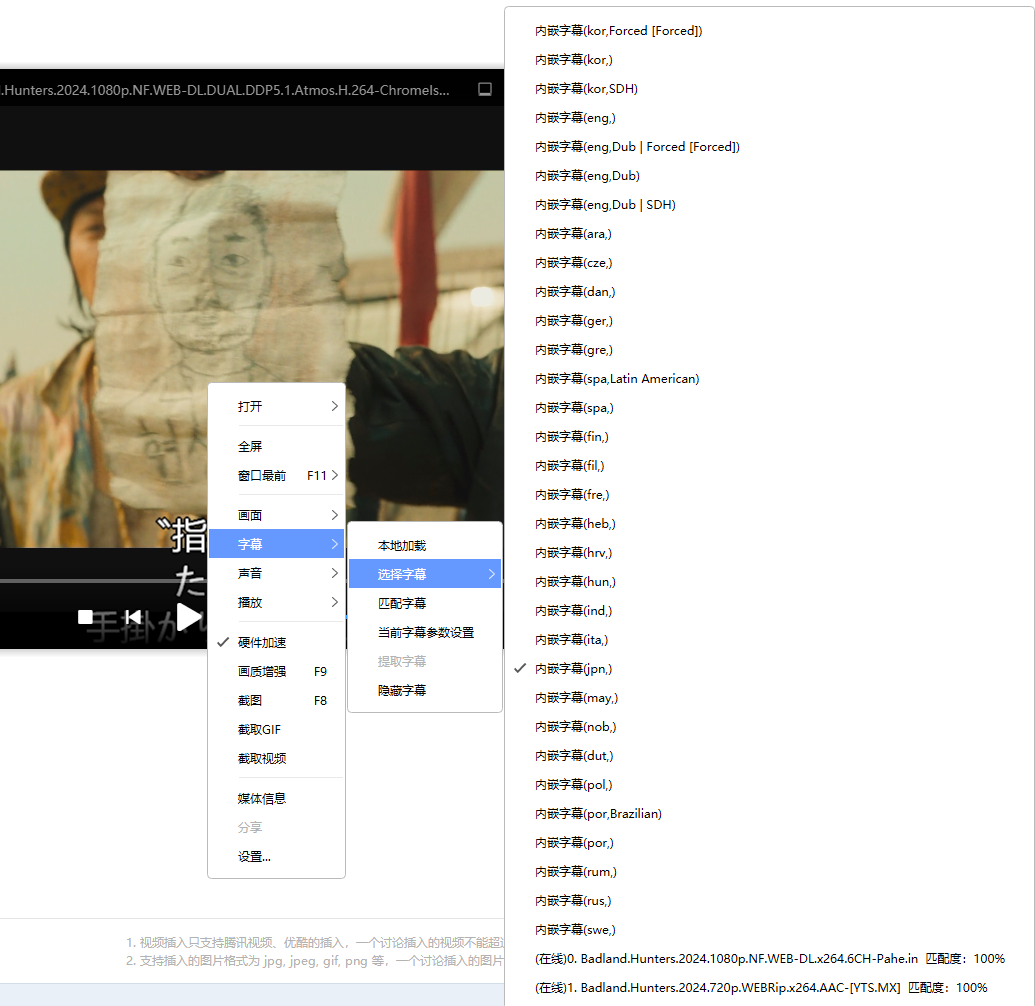The width and height of the screenshot is (1035, 1006).
Task: Select the checked 内嵌字幕(jpn,) subtitle
Action: (573, 668)
